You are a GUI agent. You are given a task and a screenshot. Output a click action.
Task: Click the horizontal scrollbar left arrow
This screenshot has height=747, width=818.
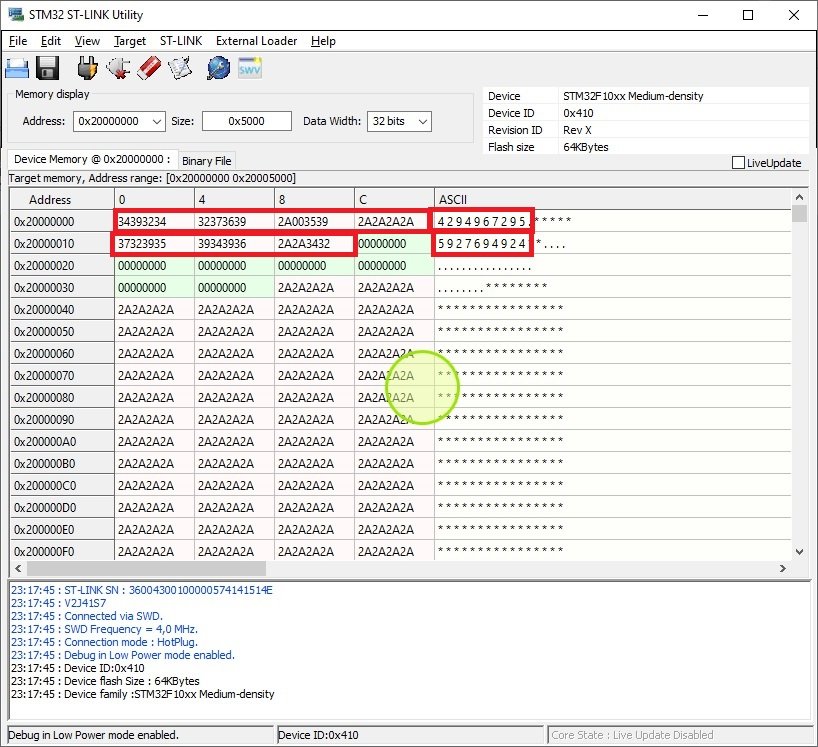click(18, 568)
